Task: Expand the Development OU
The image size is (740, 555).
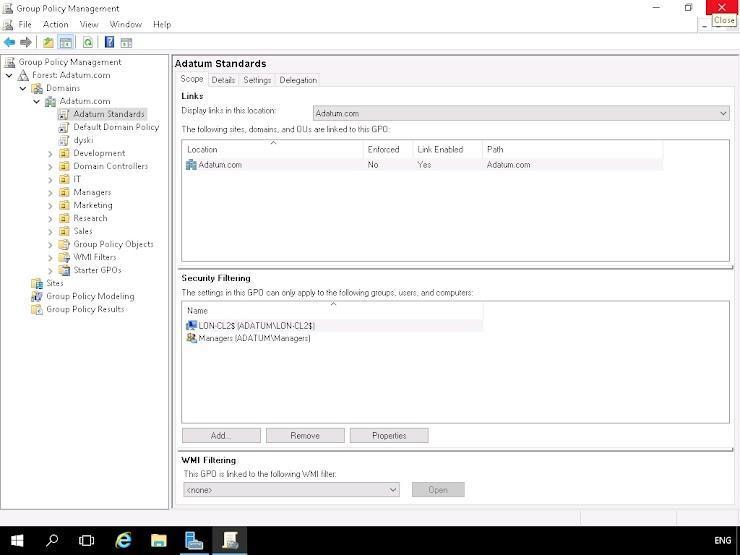Action: click(x=50, y=153)
